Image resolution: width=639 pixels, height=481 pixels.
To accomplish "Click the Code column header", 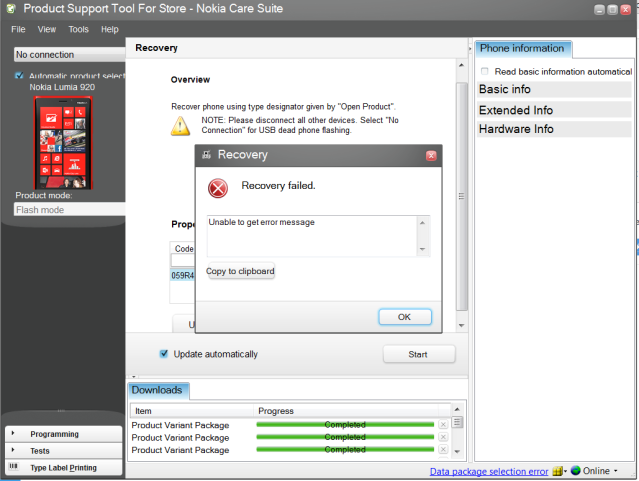I will pos(183,248).
